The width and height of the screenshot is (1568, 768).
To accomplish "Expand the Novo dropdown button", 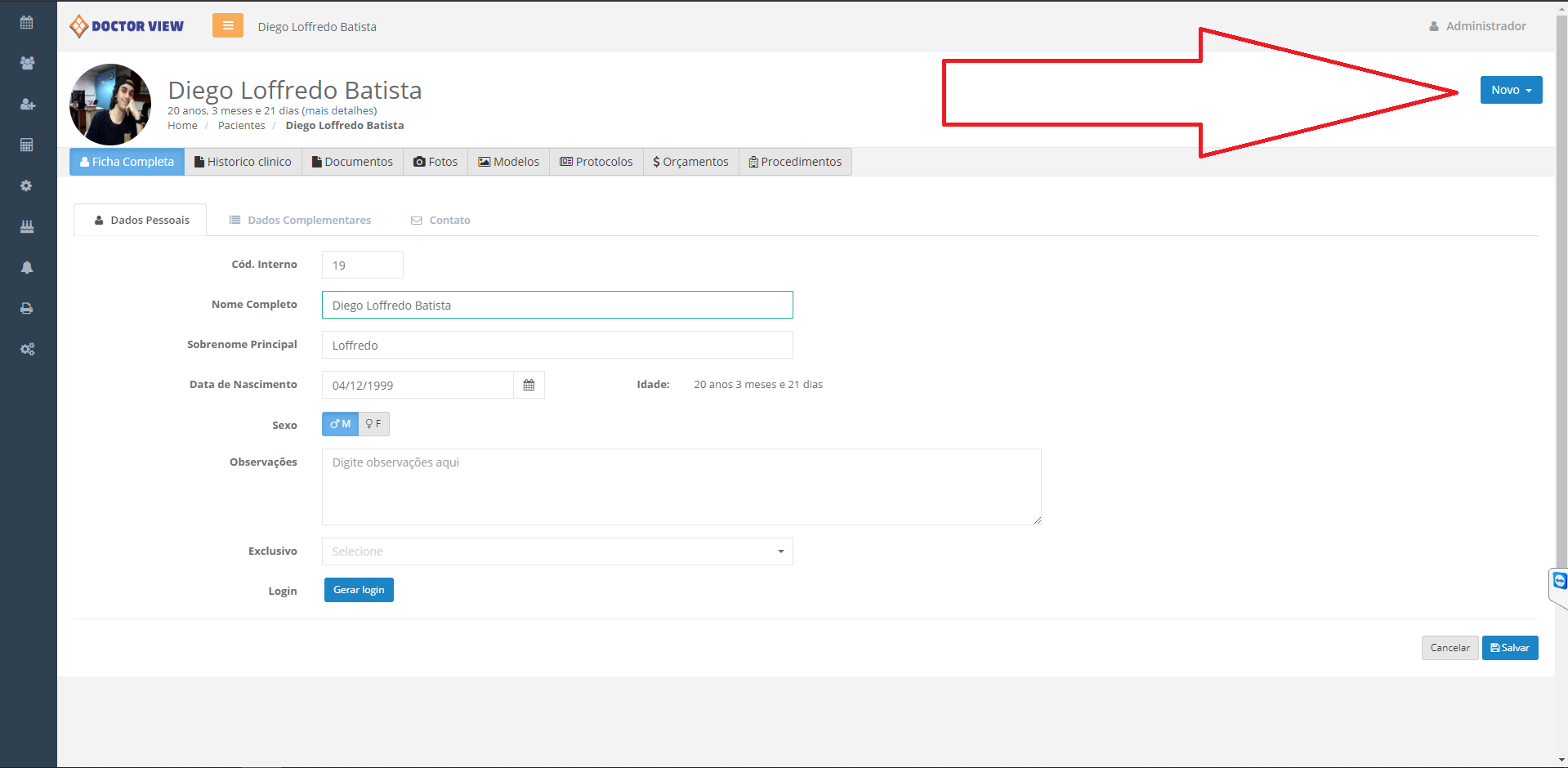I will pyautogui.click(x=1510, y=90).
